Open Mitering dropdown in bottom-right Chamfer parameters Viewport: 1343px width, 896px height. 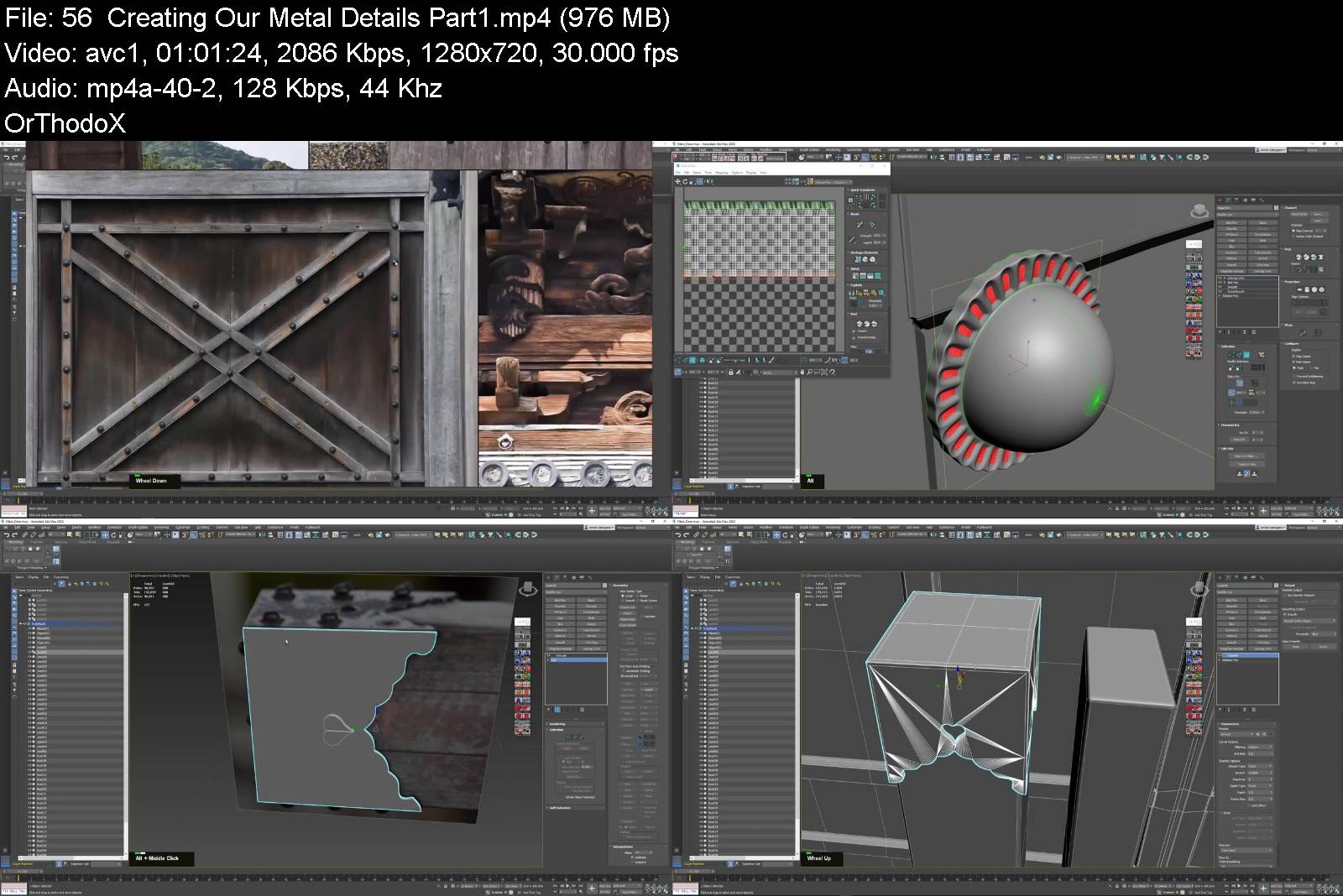click(x=1260, y=748)
